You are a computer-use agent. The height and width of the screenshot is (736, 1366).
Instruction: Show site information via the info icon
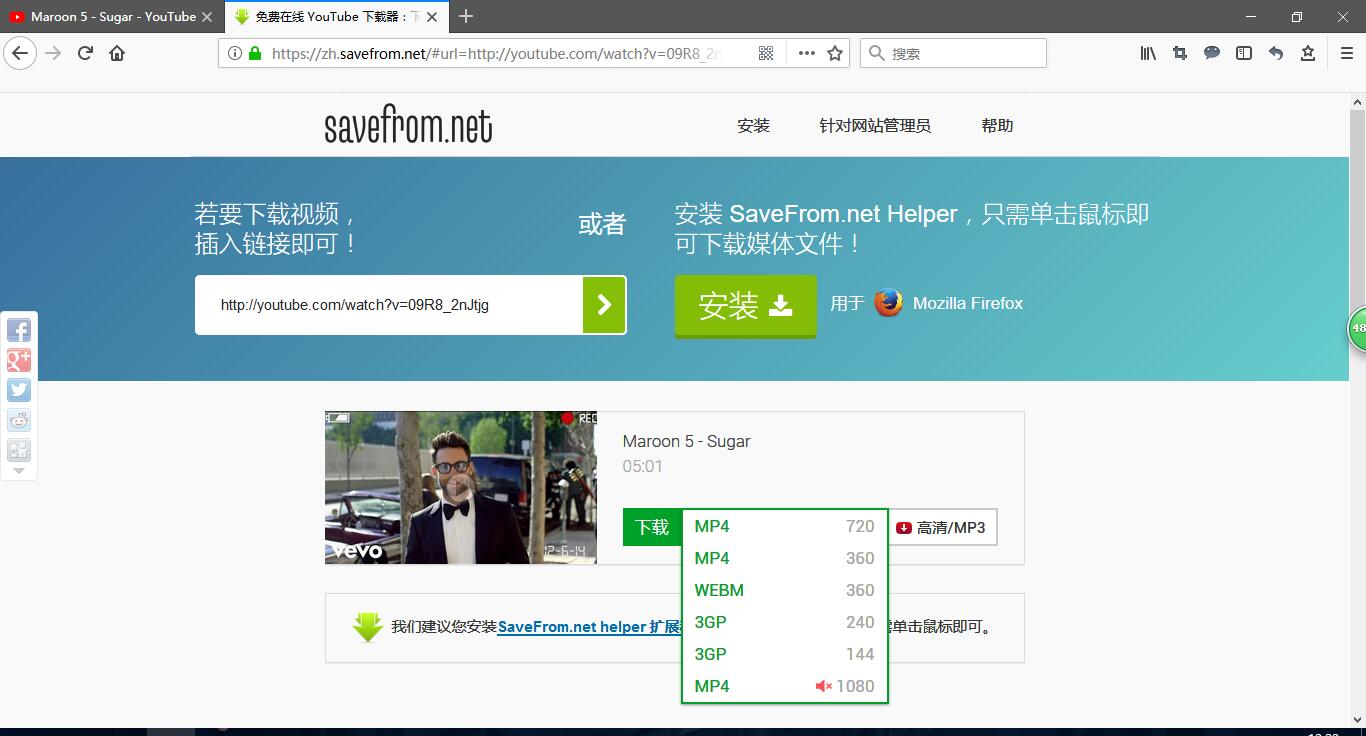(235, 53)
